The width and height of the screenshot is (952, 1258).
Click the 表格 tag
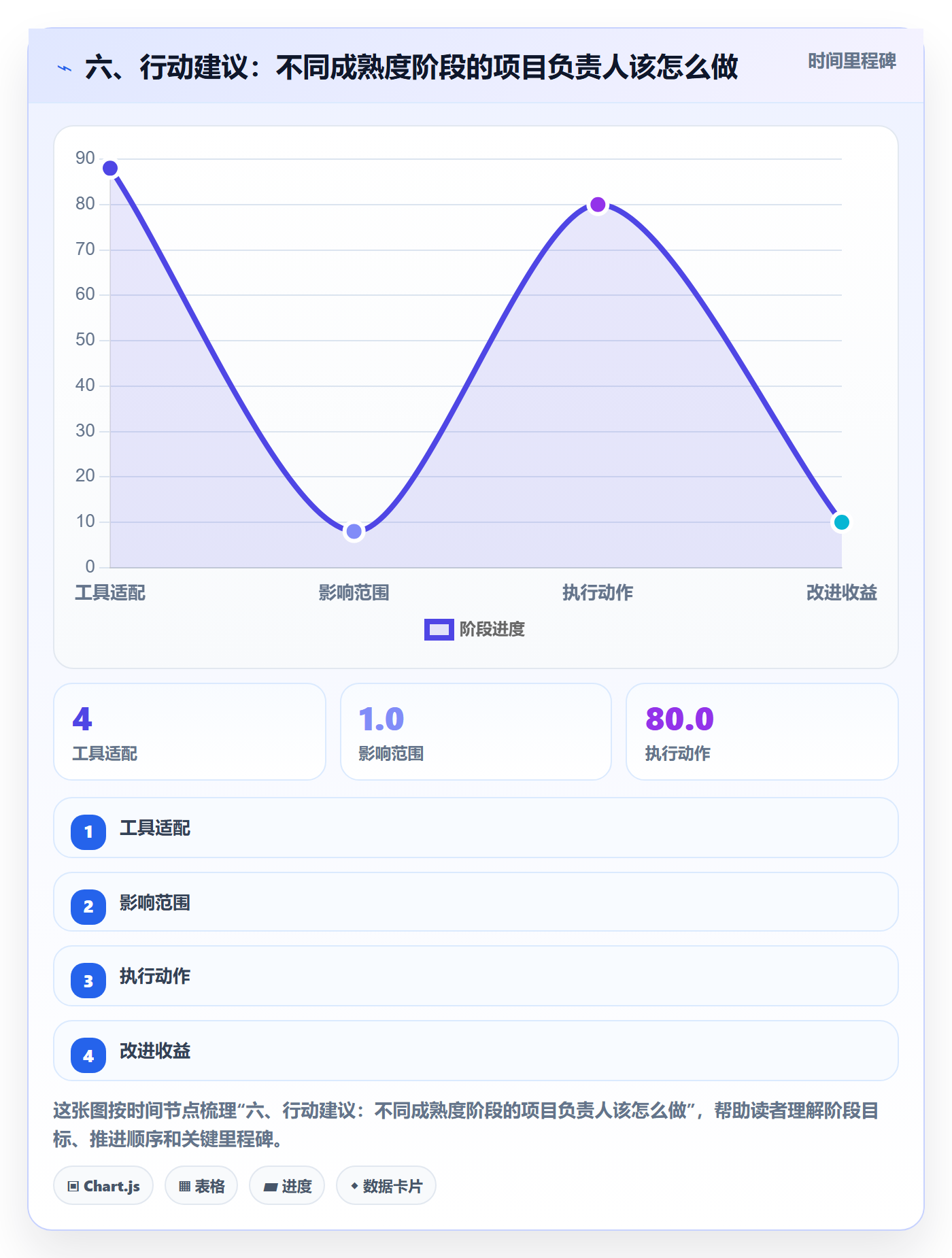tap(201, 1186)
